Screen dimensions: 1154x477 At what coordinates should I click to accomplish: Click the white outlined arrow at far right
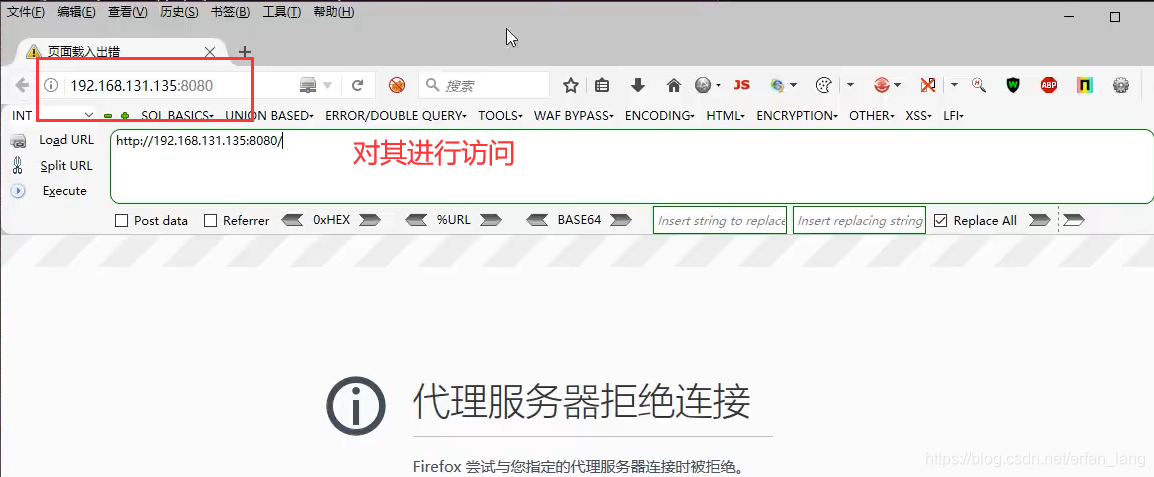tap(1075, 220)
